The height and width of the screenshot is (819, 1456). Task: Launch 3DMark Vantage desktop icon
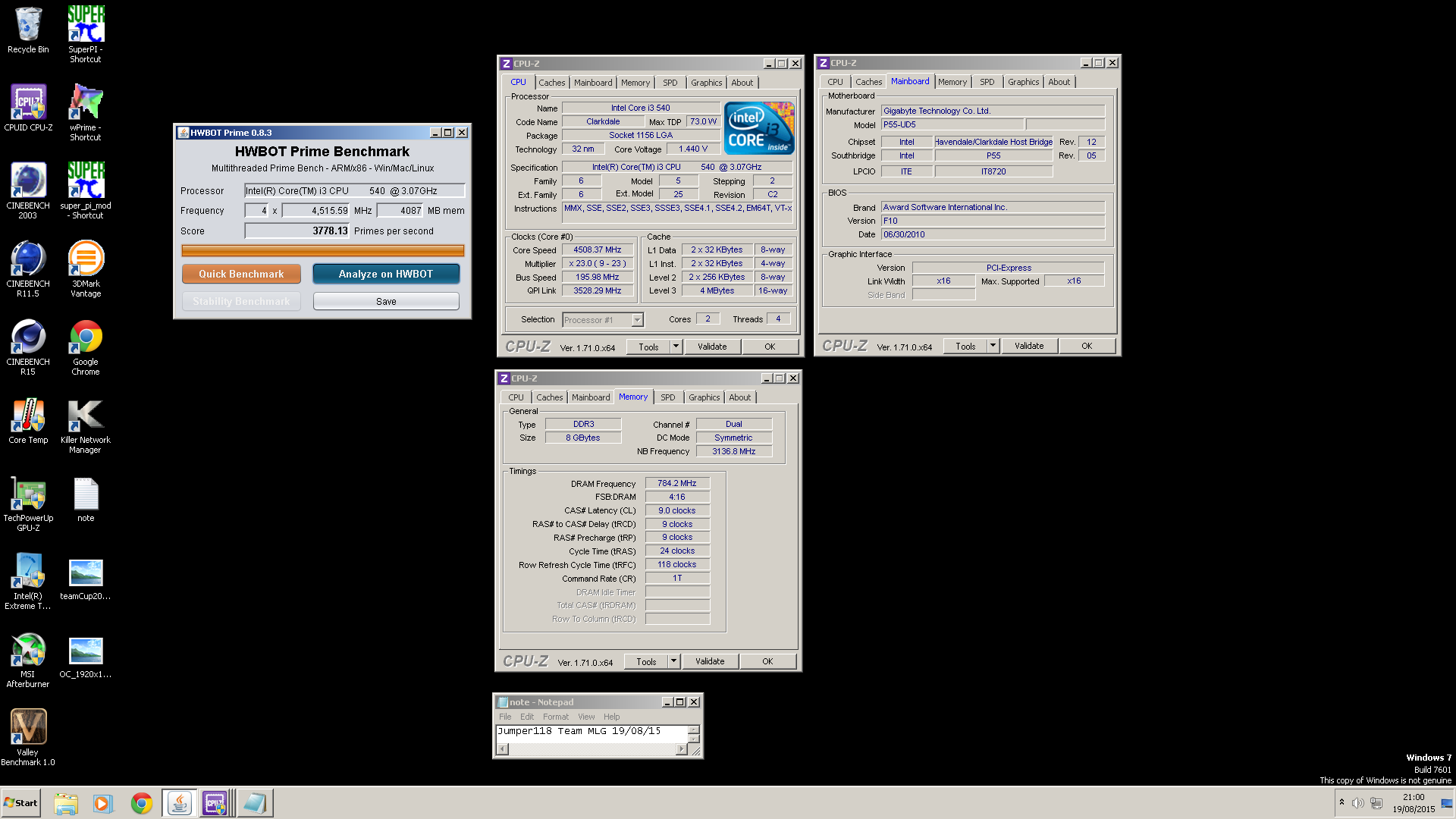[x=86, y=268]
